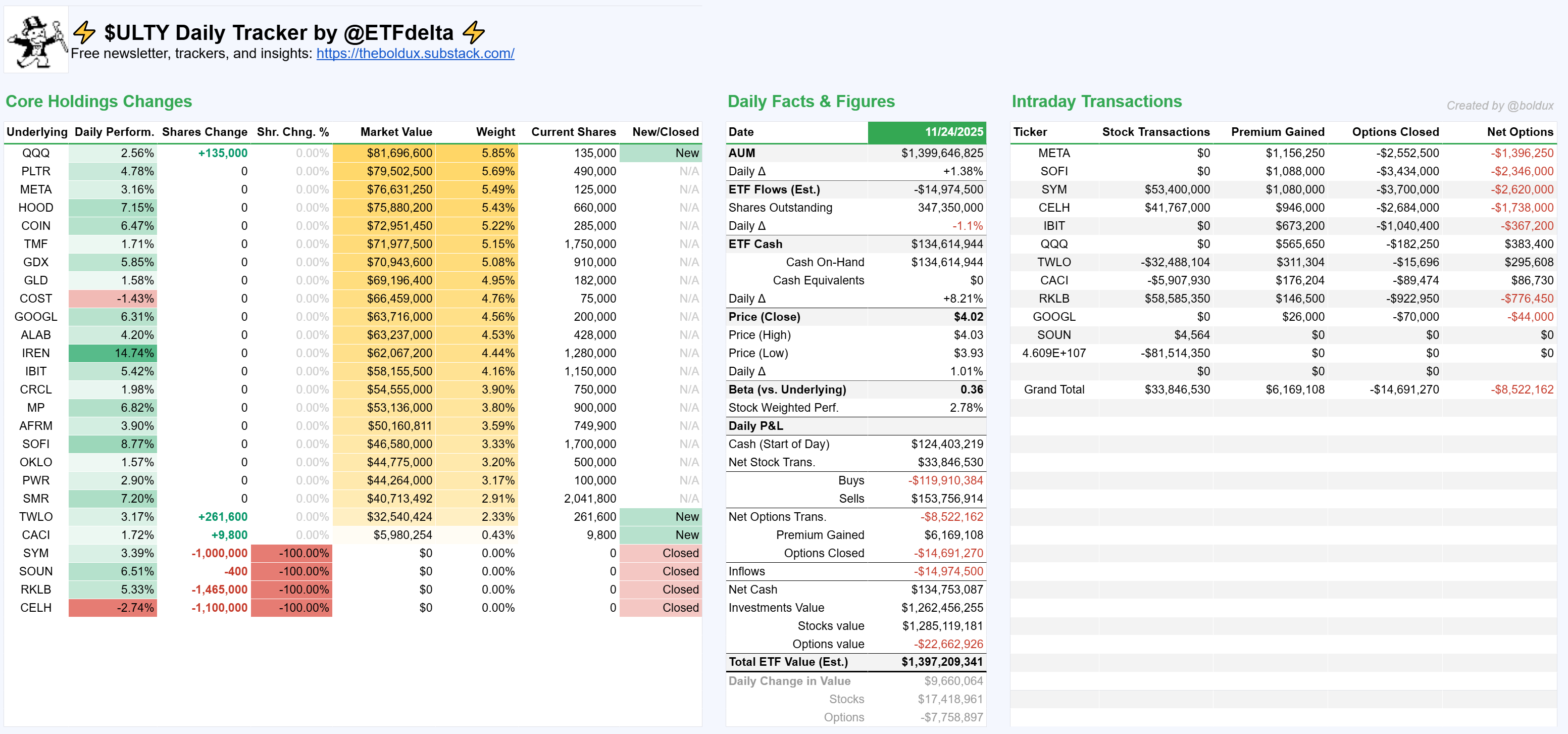Click the lightning bolt before $ULTY title
This screenshot has width=1568, height=734.
[84, 32]
